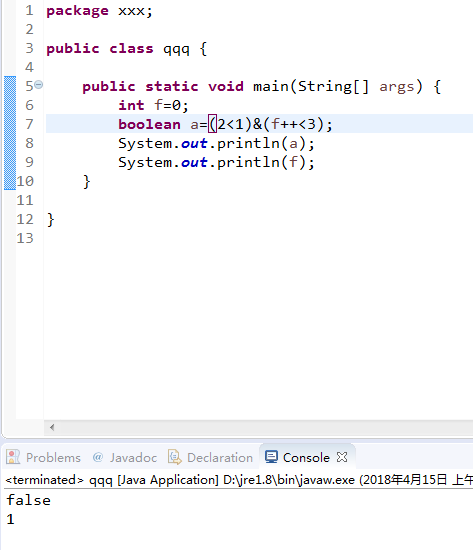Click the 'public class qqq {' line

click(x=127, y=49)
